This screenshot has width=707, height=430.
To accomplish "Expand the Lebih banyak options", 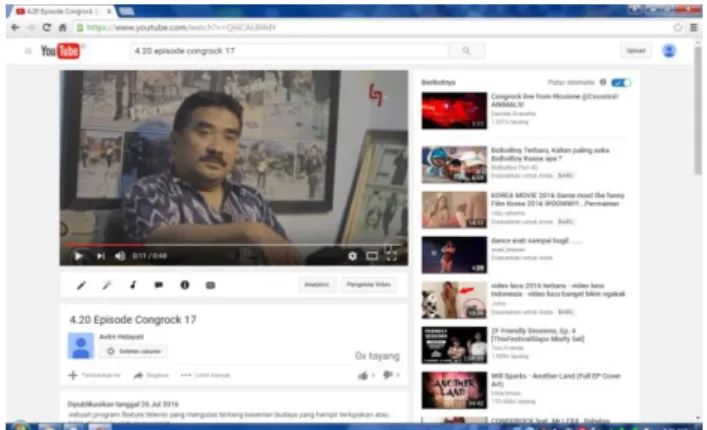I will point(206,375).
